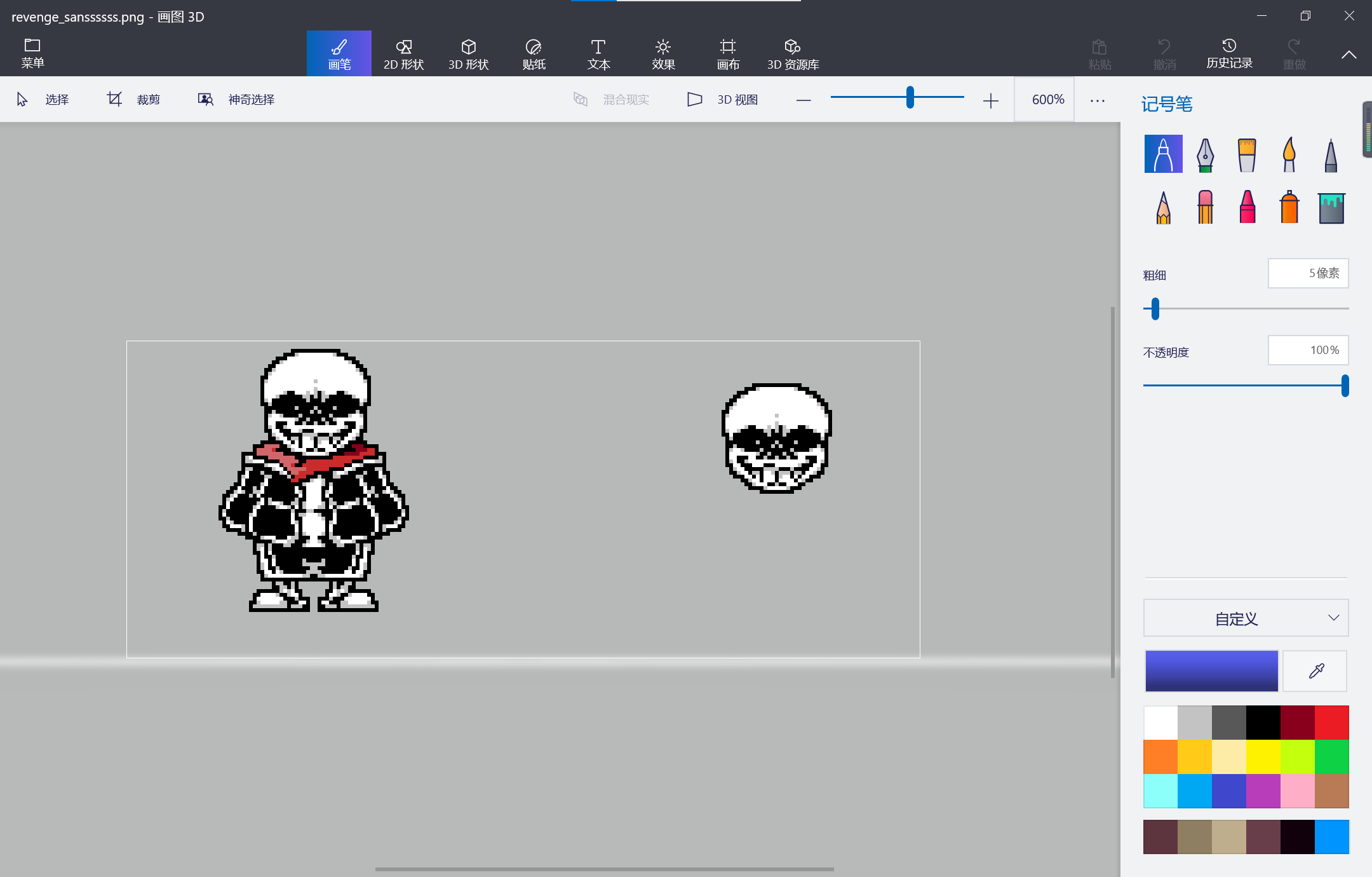Image resolution: width=1372 pixels, height=877 pixels.
Task: Select the oil brush tool
Action: (1247, 154)
